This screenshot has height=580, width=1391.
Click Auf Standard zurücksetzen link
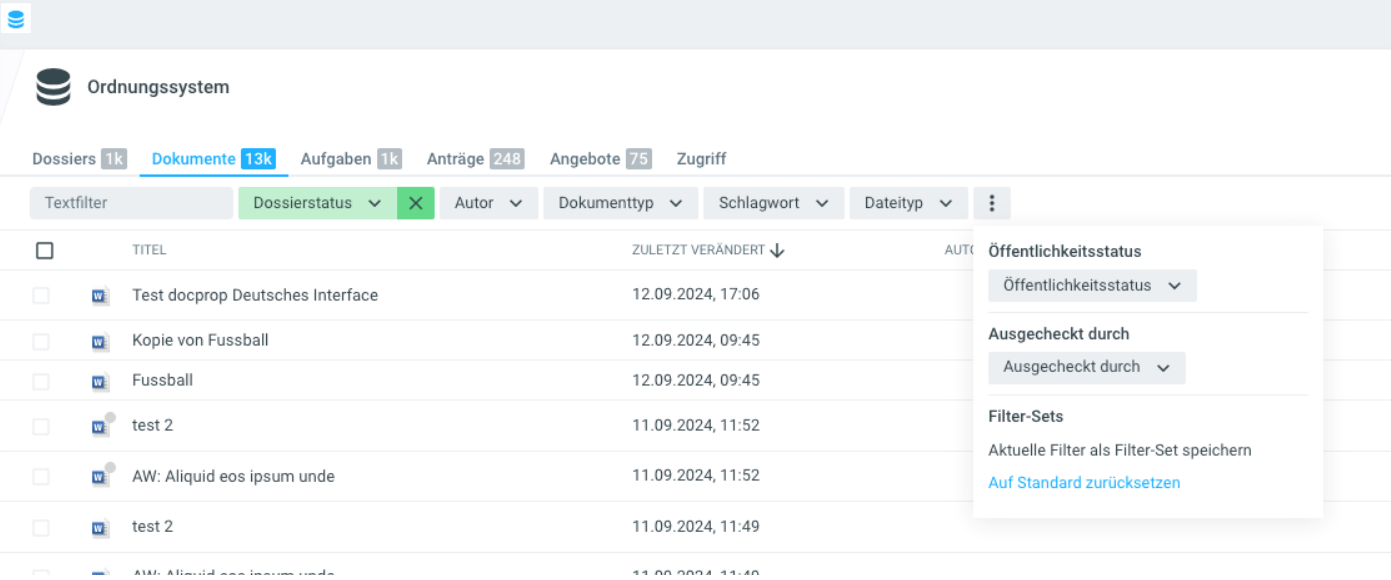point(1084,483)
